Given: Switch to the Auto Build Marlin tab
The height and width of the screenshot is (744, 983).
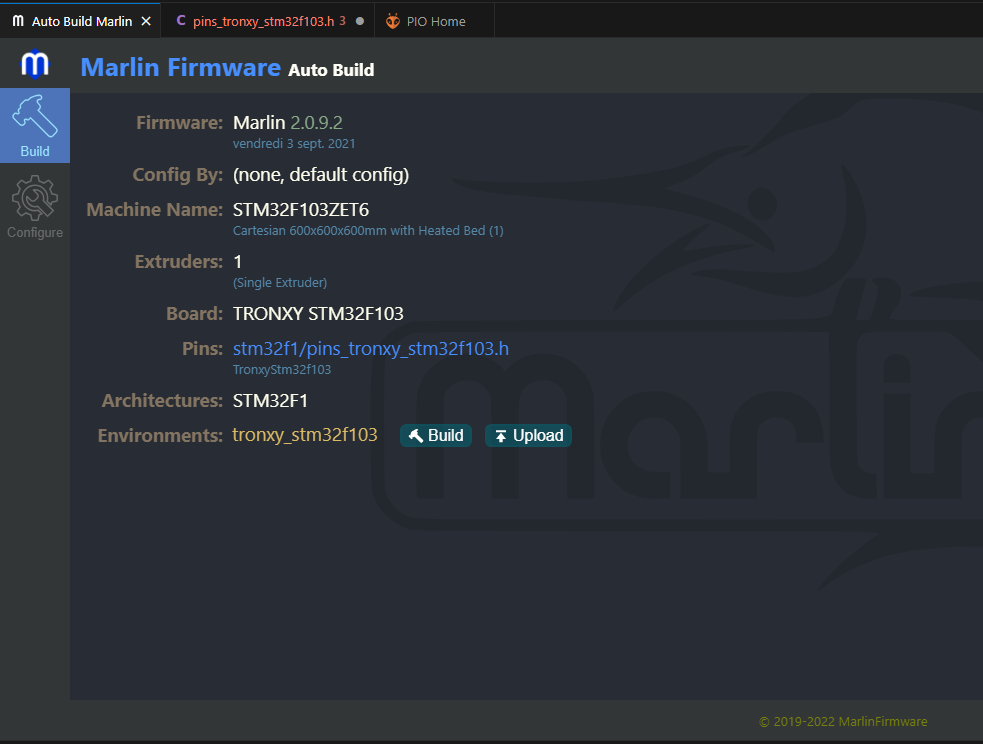Looking at the screenshot, I should (80, 21).
